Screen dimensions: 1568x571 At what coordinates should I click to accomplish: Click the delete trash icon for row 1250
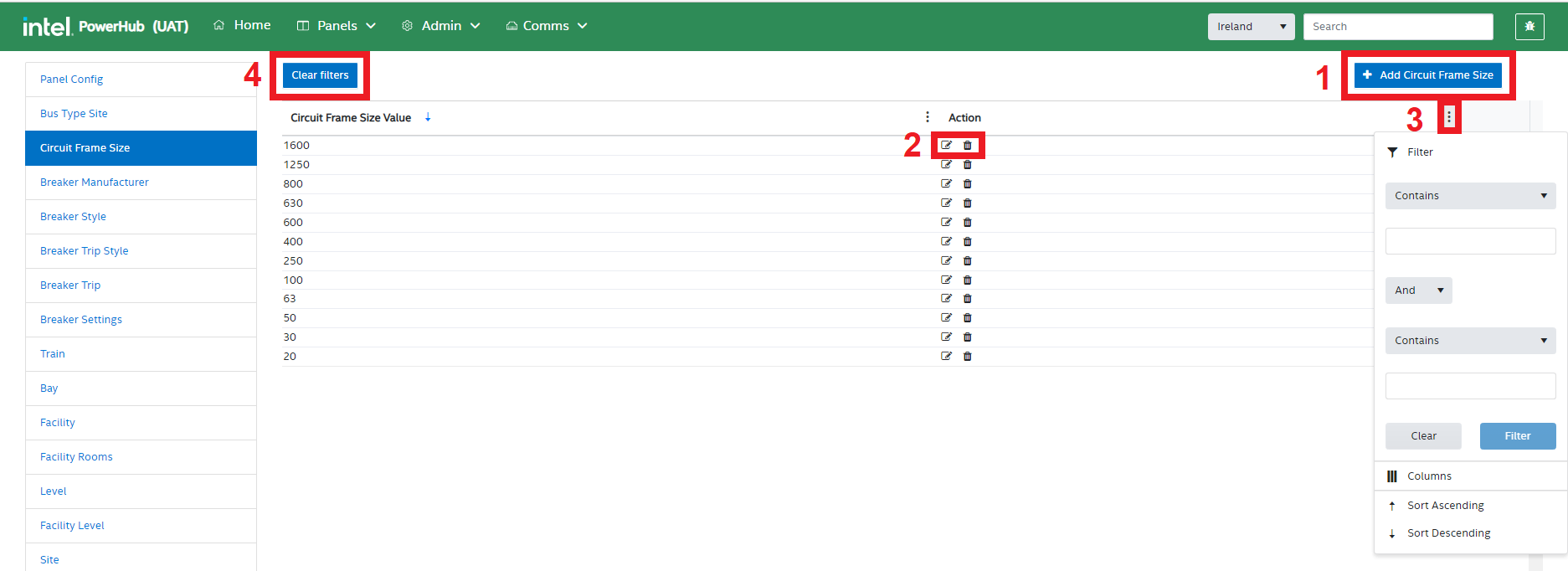(967, 165)
